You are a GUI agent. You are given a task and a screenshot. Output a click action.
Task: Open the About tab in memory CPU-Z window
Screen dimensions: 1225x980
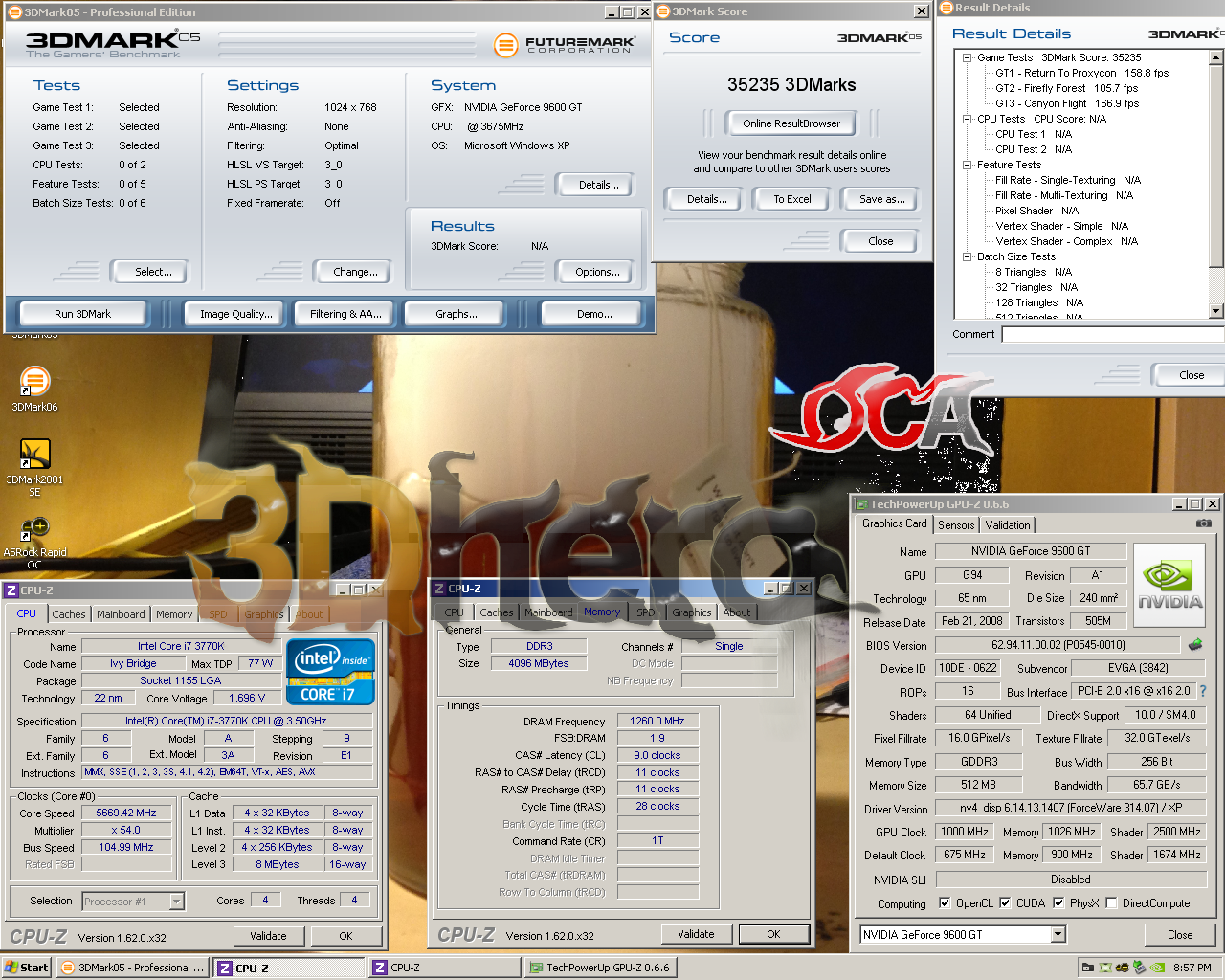click(737, 612)
